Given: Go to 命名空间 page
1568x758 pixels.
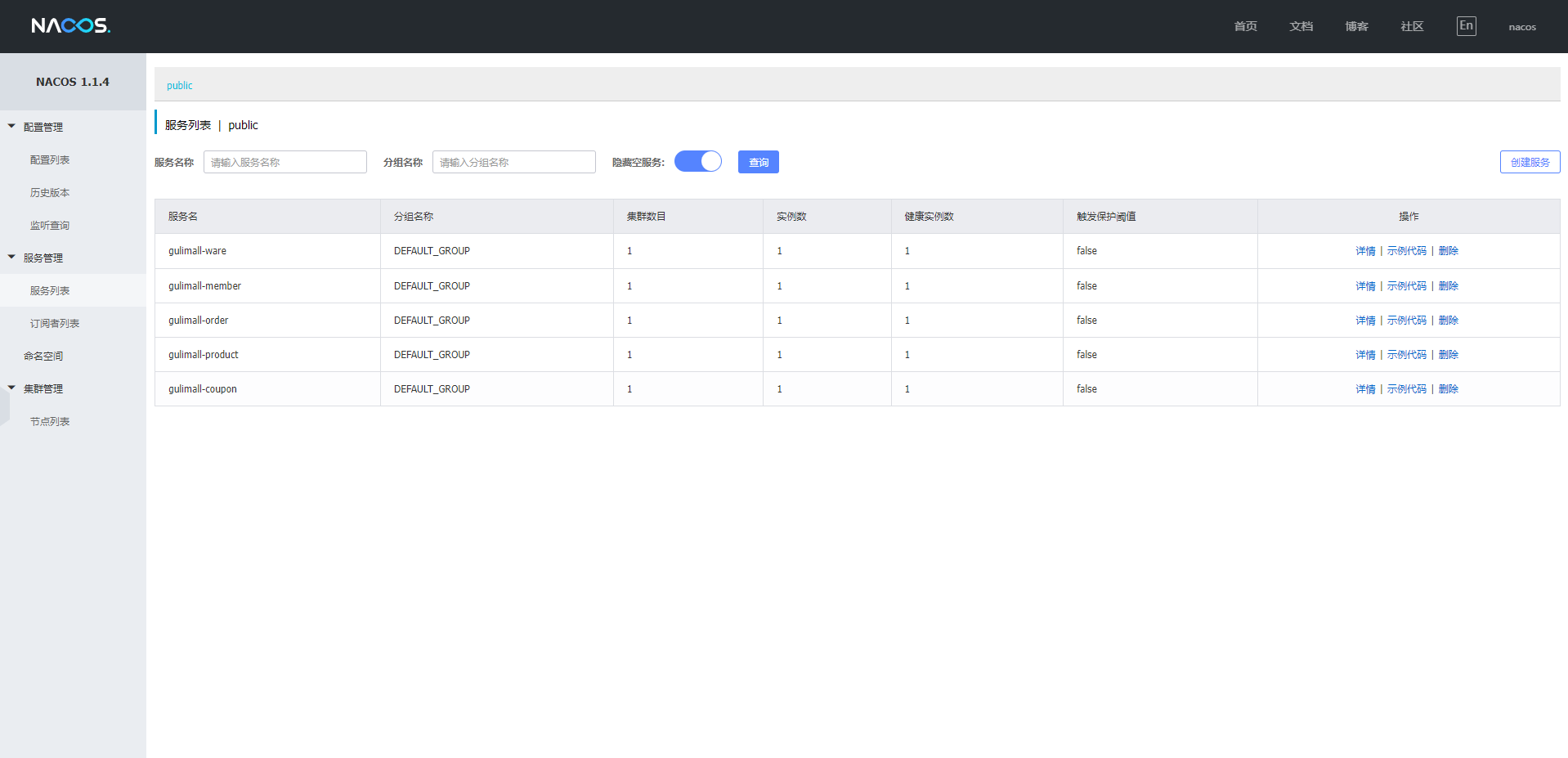Looking at the screenshot, I should pyautogui.click(x=43, y=357).
